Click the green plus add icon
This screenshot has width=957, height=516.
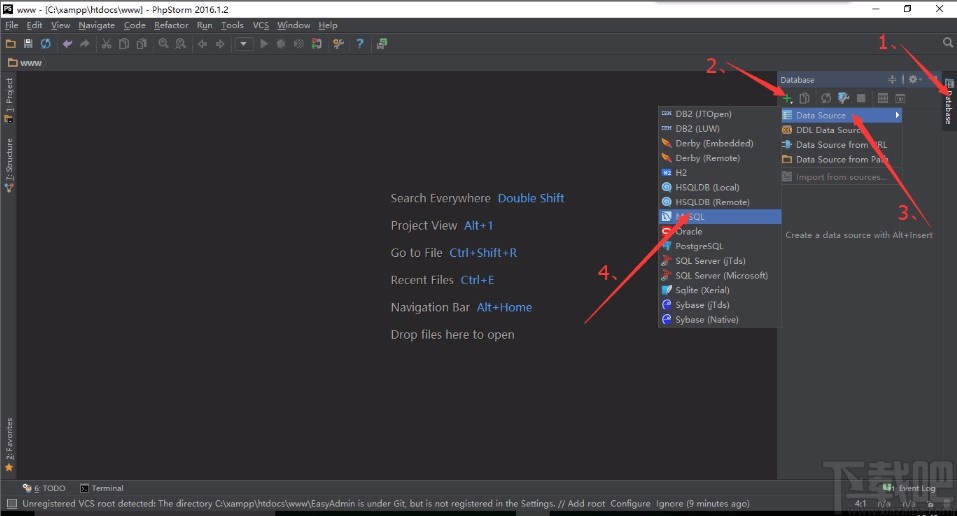click(787, 98)
